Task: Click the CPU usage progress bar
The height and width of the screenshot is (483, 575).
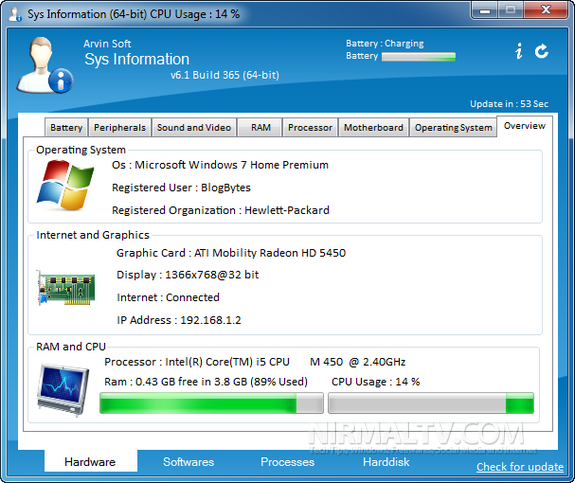Action: point(431,403)
